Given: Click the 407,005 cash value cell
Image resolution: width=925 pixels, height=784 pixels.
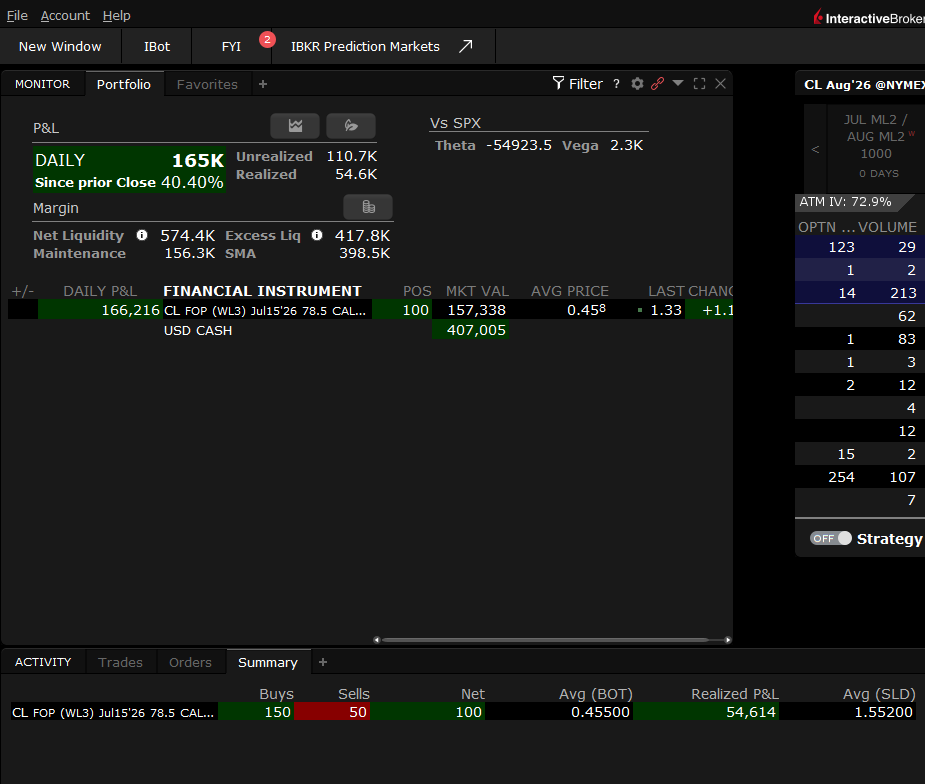Looking at the screenshot, I should pyautogui.click(x=471, y=330).
